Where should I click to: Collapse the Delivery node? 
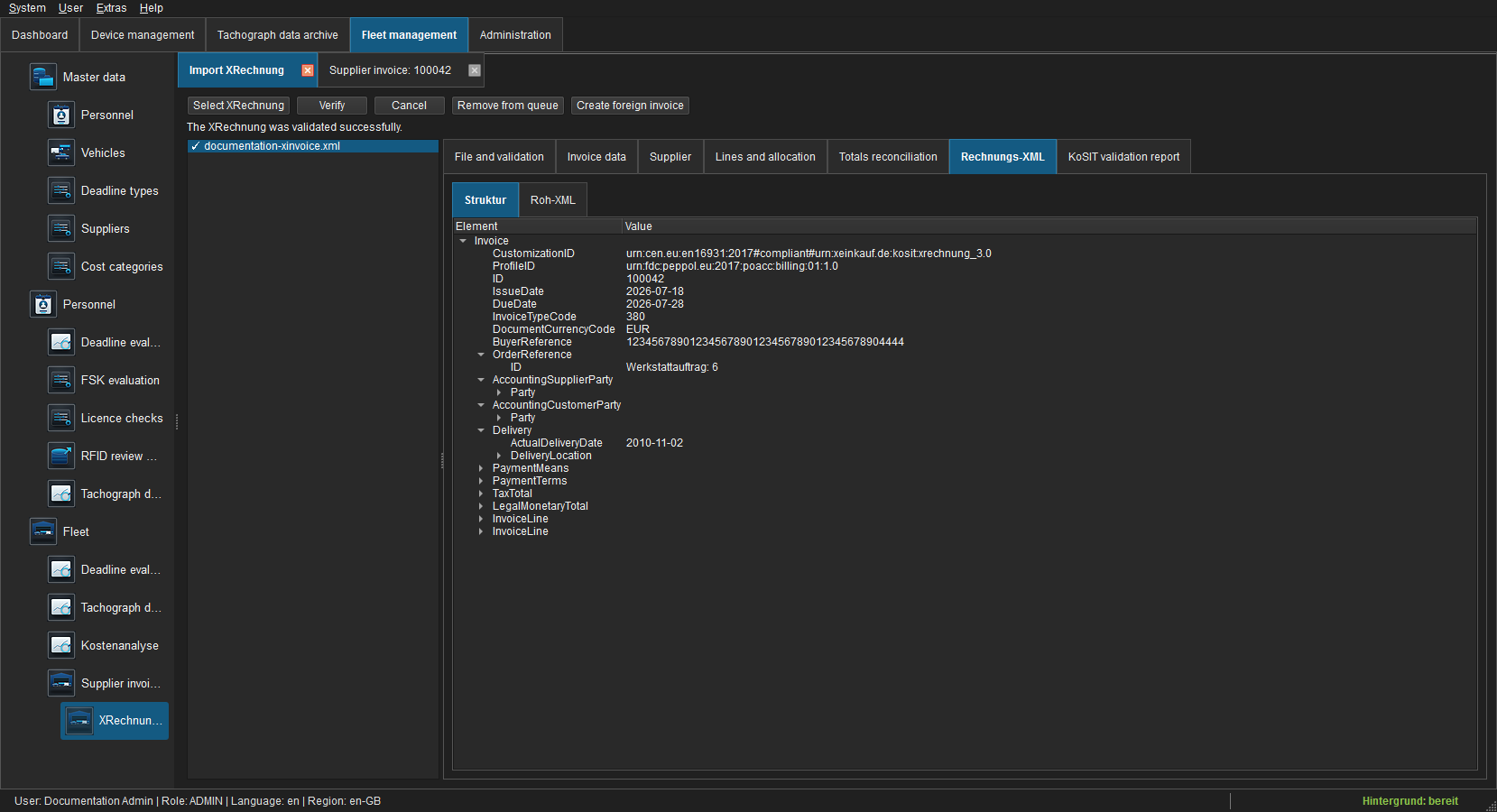tap(481, 430)
